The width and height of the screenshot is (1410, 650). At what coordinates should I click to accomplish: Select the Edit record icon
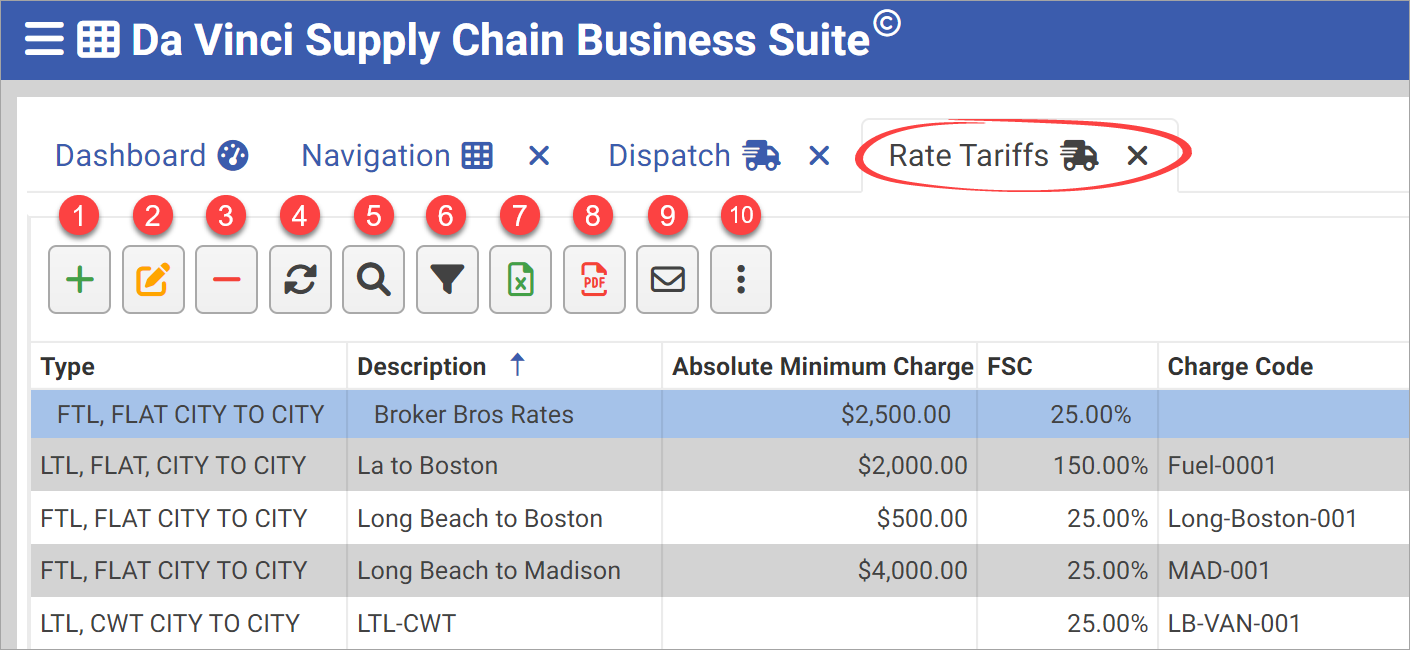tap(153, 279)
